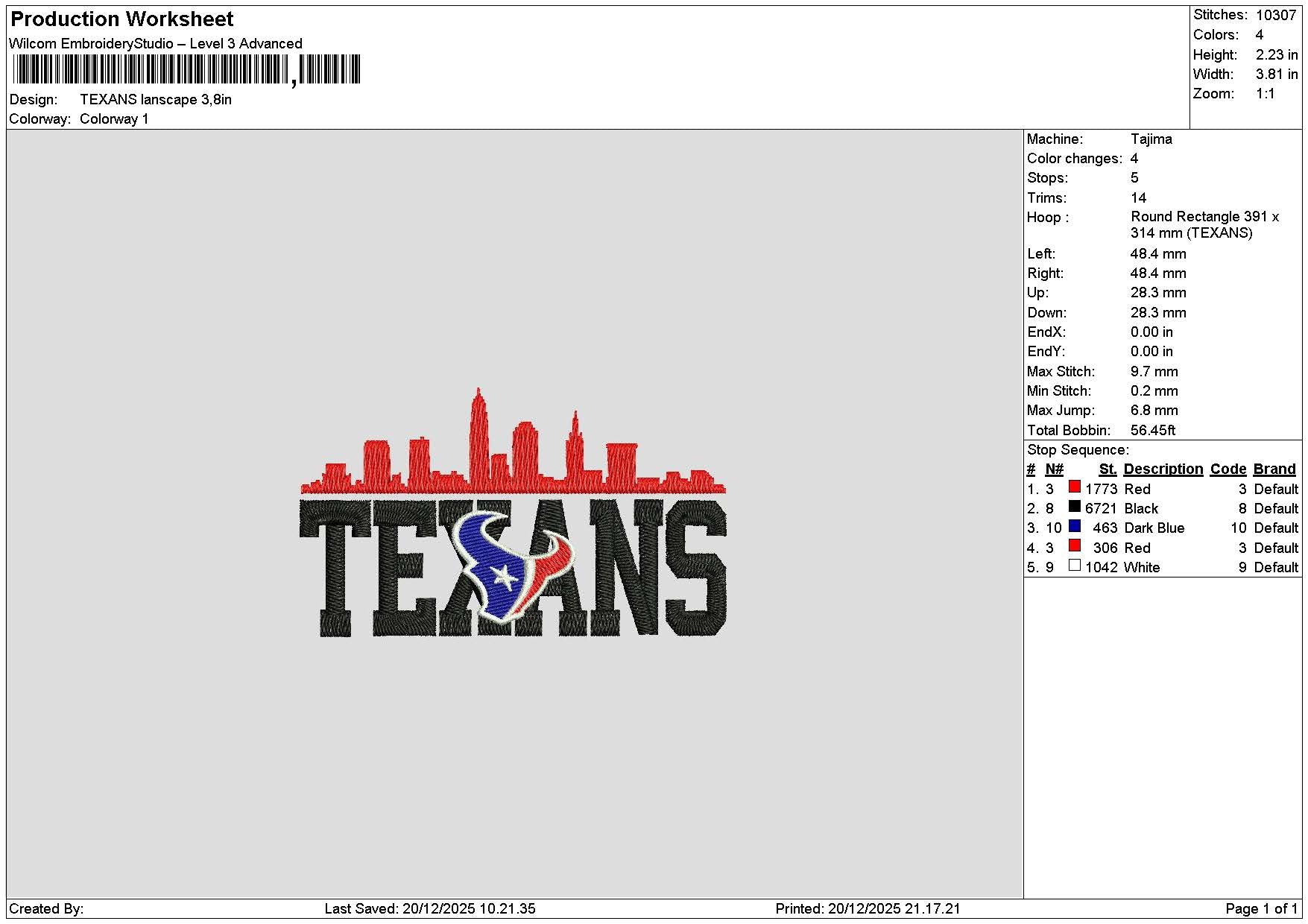The width and height of the screenshot is (1308, 924).
Task: Pick the white thread swatch in row 5
Action: [x=1074, y=566]
